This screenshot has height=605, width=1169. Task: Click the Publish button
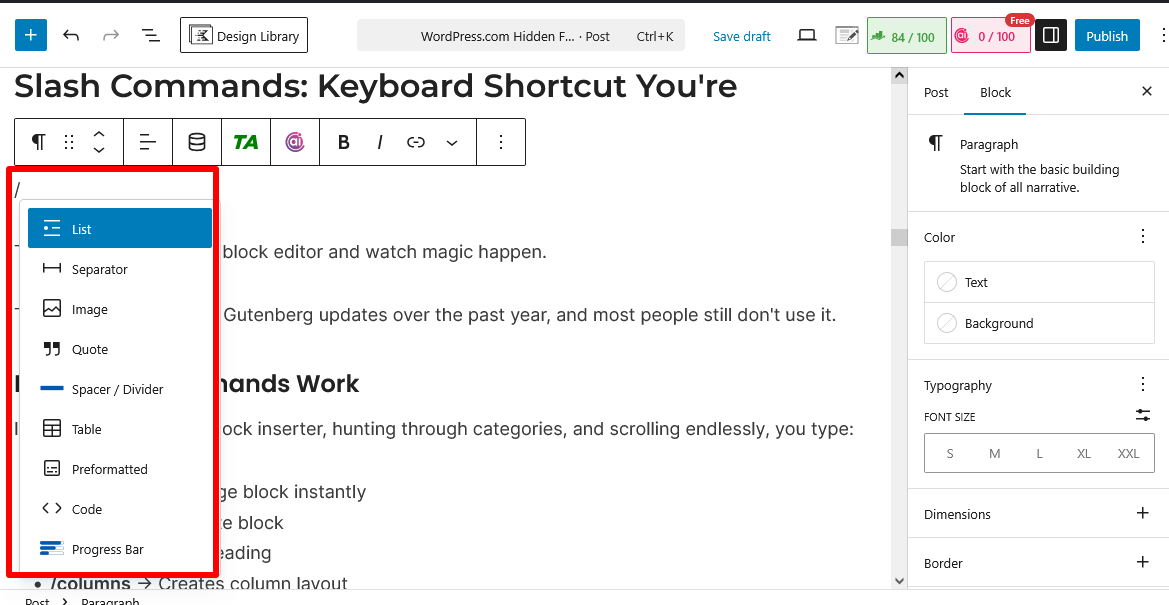[1107, 35]
